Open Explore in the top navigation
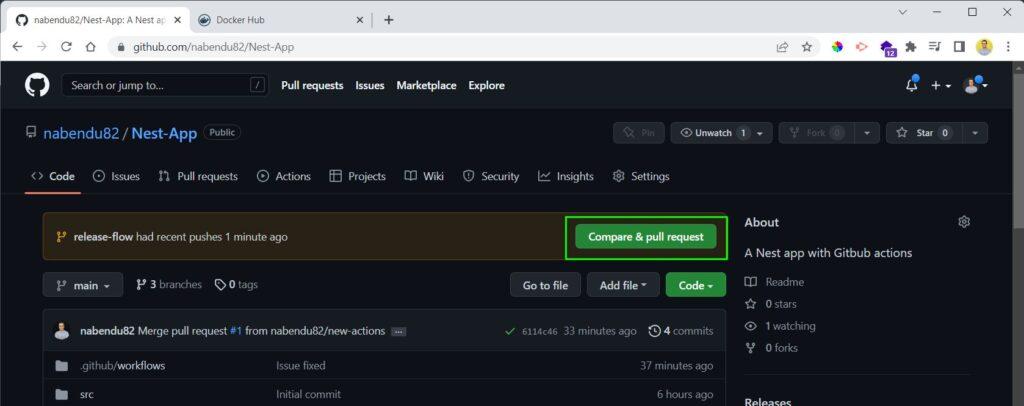1024x406 pixels. pos(487,86)
